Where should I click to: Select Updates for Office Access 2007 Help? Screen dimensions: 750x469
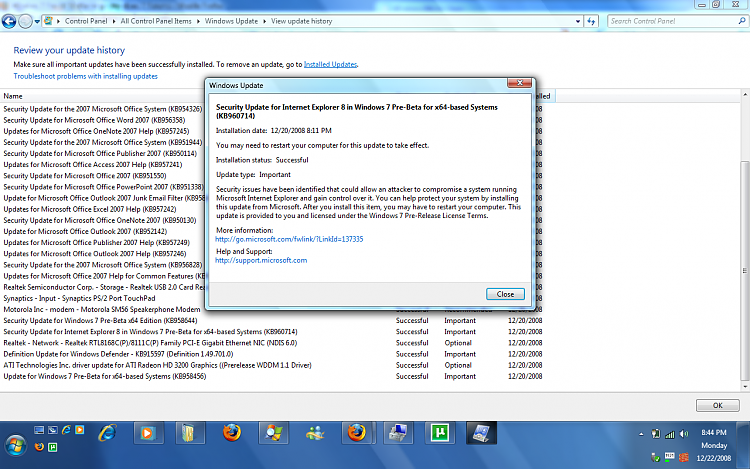93,164
